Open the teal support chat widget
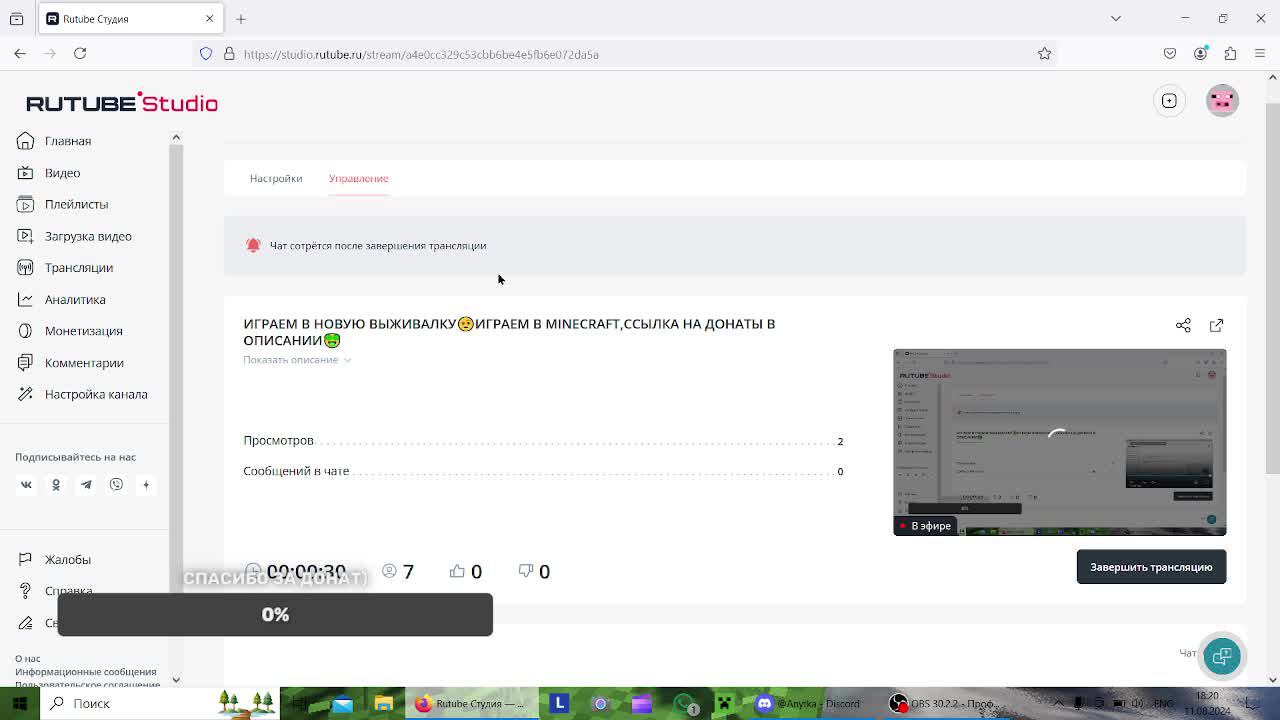This screenshot has width=1280, height=720. coord(1221,656)
